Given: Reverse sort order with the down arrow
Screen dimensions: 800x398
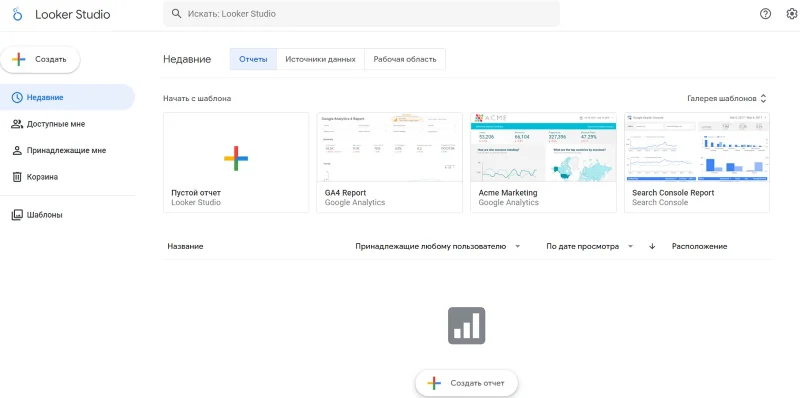Looking at the screenshot, I should (x=652, y=246).
